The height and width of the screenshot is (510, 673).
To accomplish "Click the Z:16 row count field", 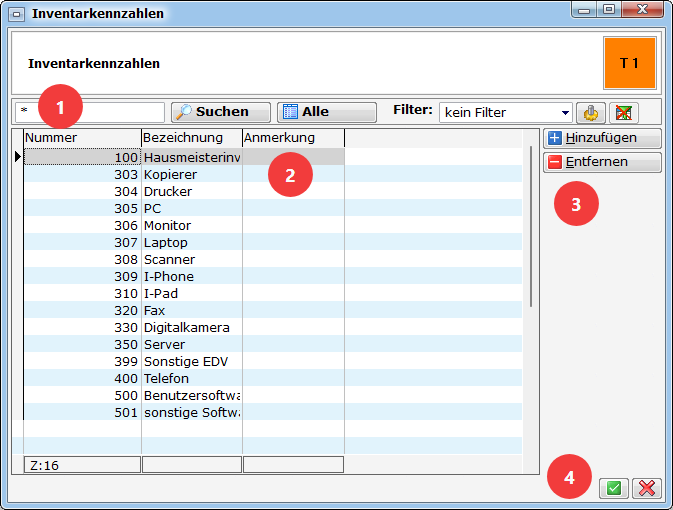I will [82, 465].
